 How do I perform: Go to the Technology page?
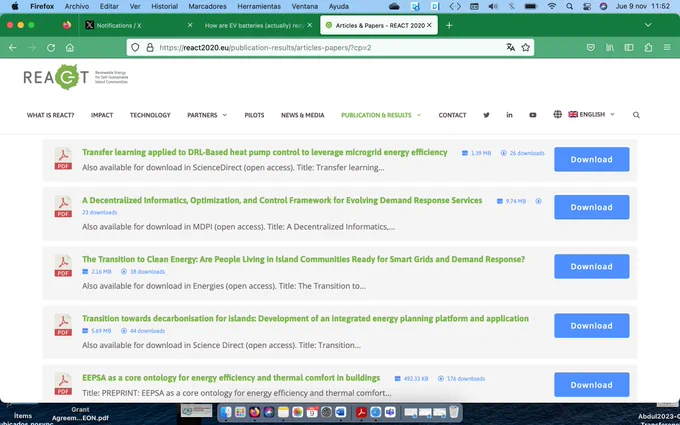click(150, 115)
